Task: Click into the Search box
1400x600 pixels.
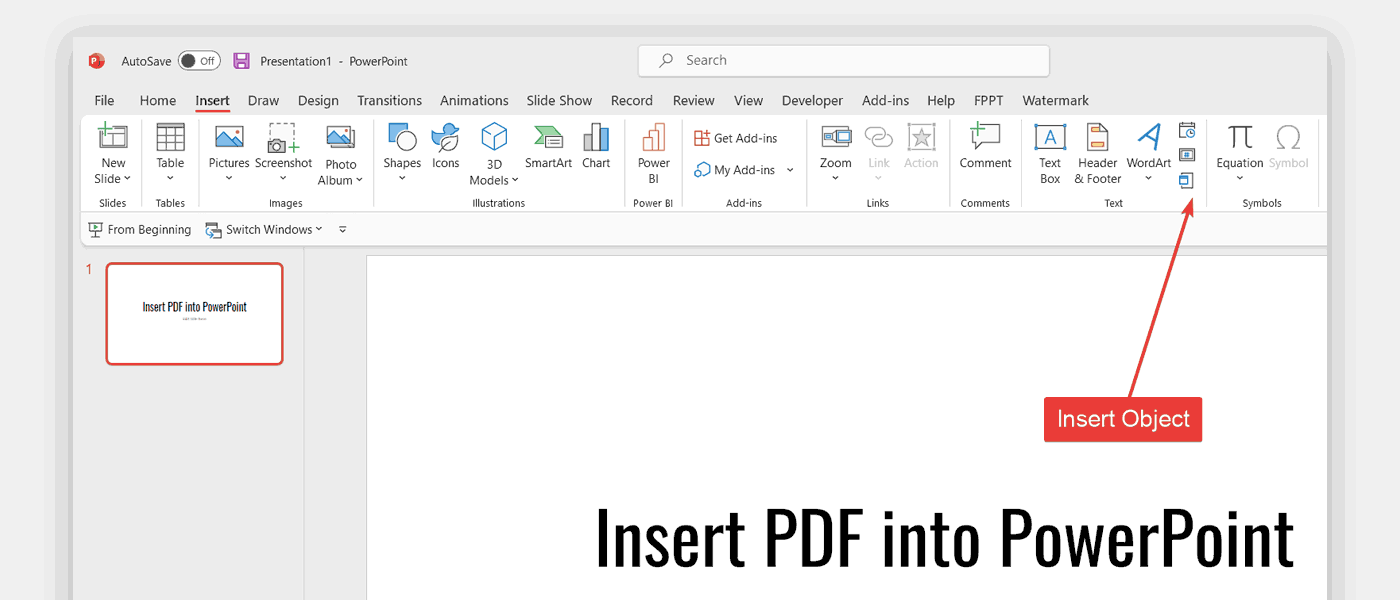Action: pyautogui.click(x=844, y=61)
